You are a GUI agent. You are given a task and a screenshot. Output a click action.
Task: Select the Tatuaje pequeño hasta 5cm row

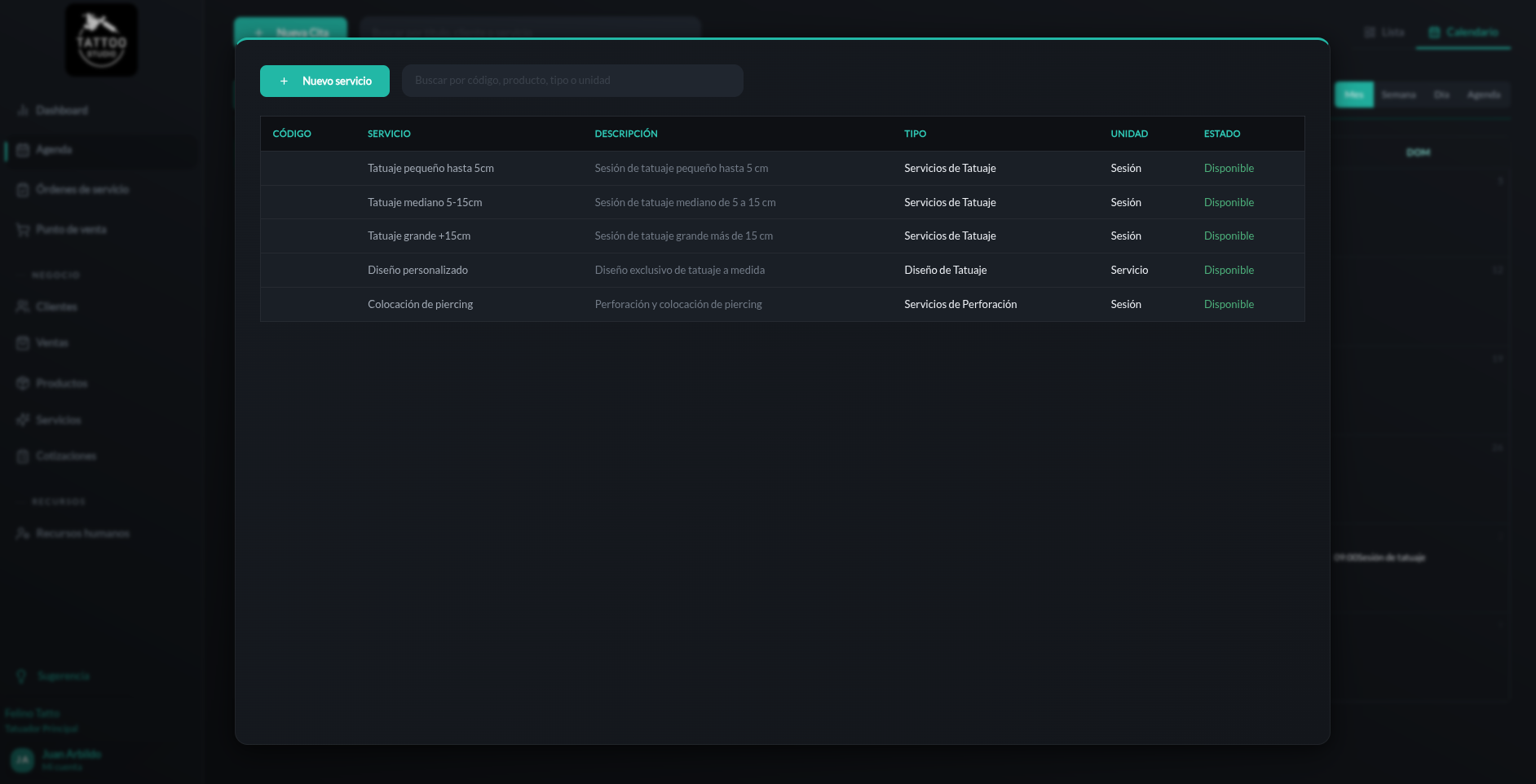pos(782,169)
